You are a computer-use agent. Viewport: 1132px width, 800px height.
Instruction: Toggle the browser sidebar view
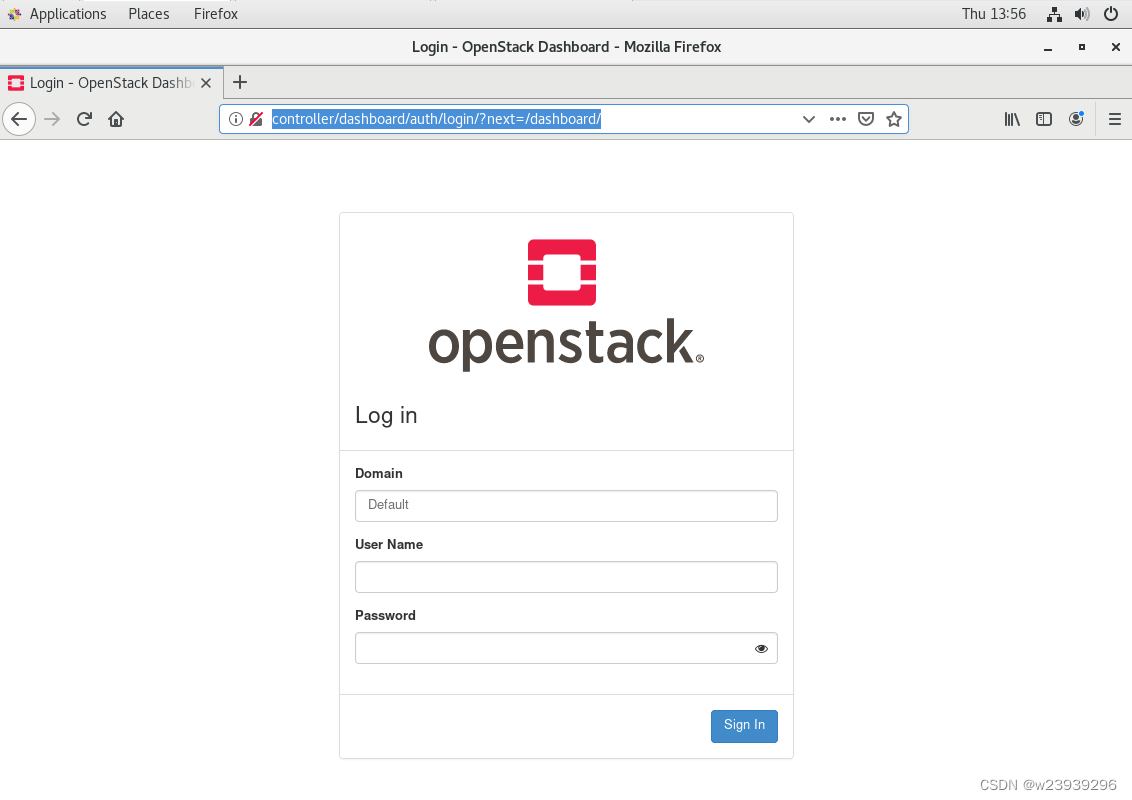pos(1044,118)
